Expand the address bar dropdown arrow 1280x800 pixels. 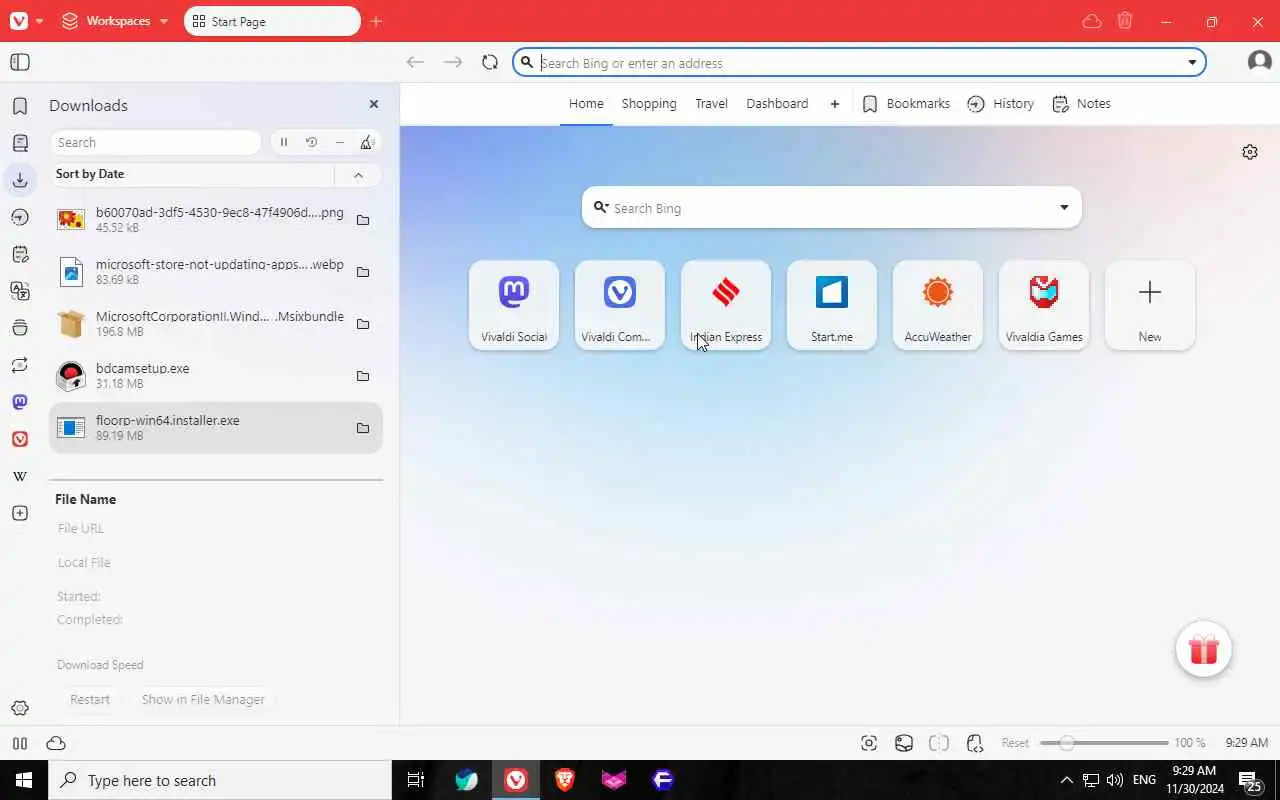(1192, 63)
